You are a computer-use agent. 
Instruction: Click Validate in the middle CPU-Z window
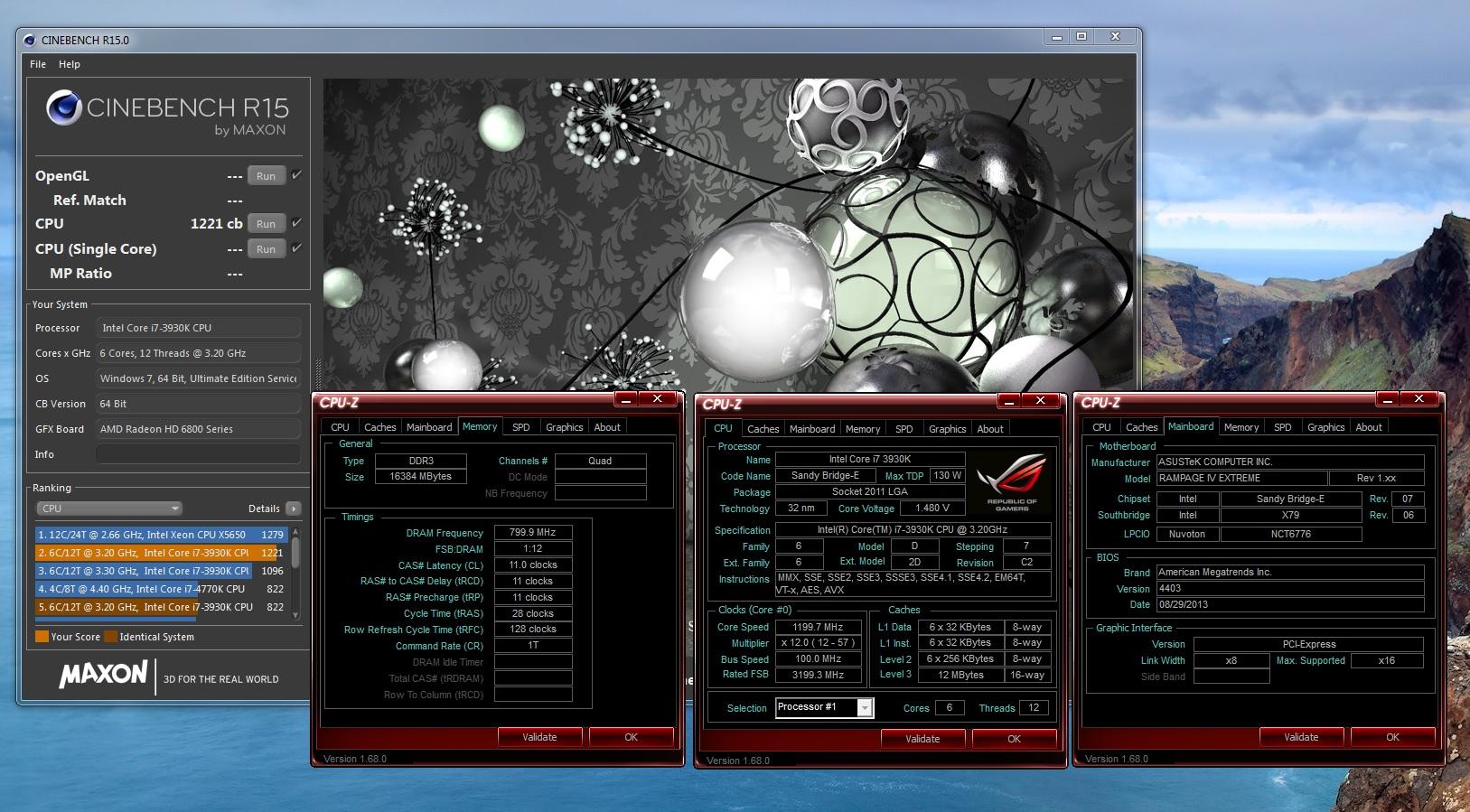coord(922,739)
